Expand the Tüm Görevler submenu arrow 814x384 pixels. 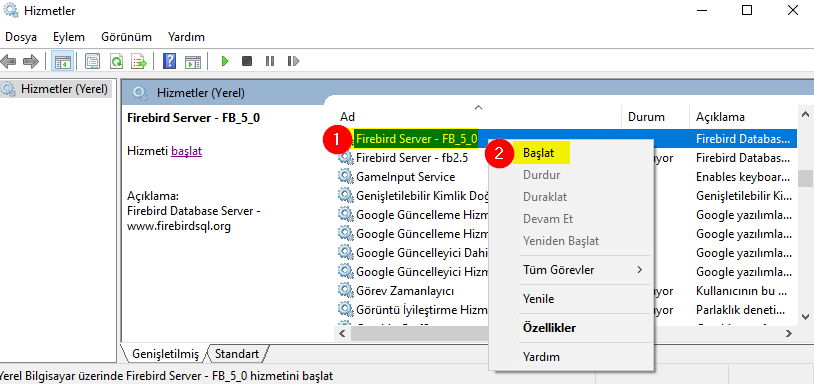(640, 270)
